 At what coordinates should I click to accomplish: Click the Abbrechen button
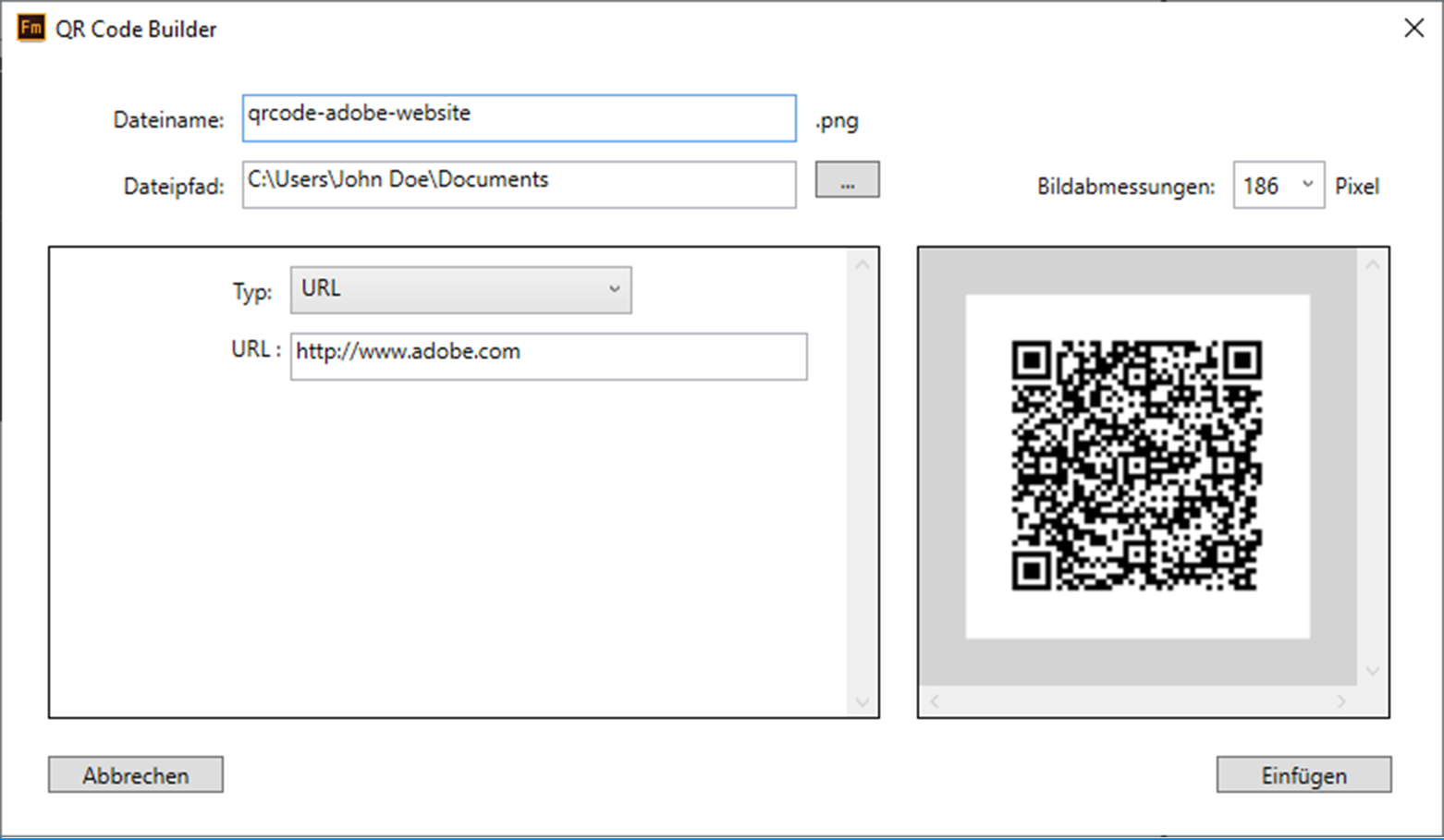pos(135,774)
